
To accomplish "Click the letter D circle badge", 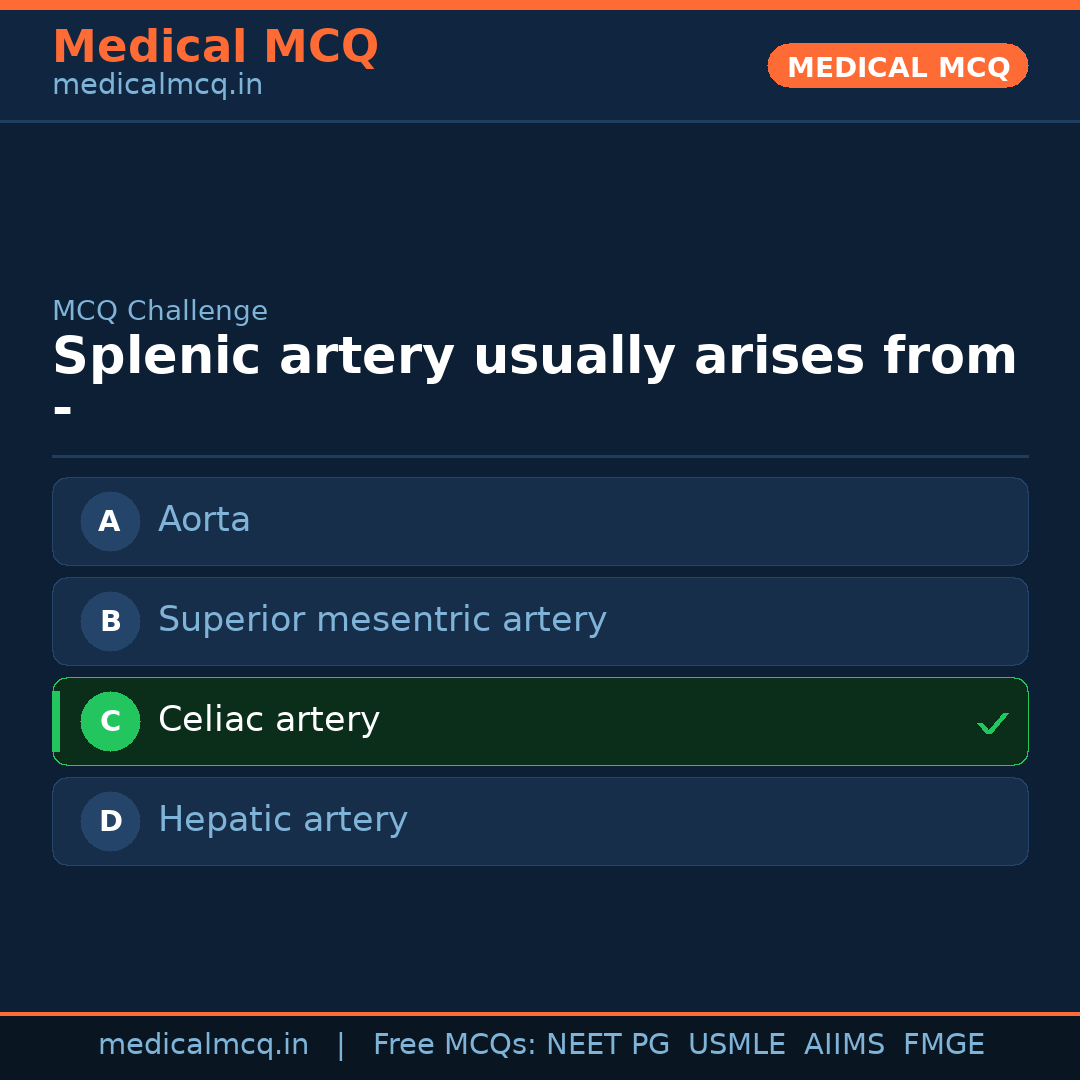I will coord(110,821).
